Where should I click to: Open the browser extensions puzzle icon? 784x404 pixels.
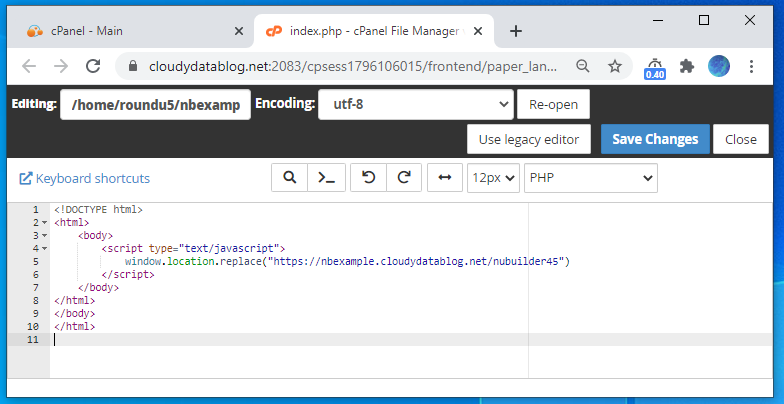[x=687, y=66]
